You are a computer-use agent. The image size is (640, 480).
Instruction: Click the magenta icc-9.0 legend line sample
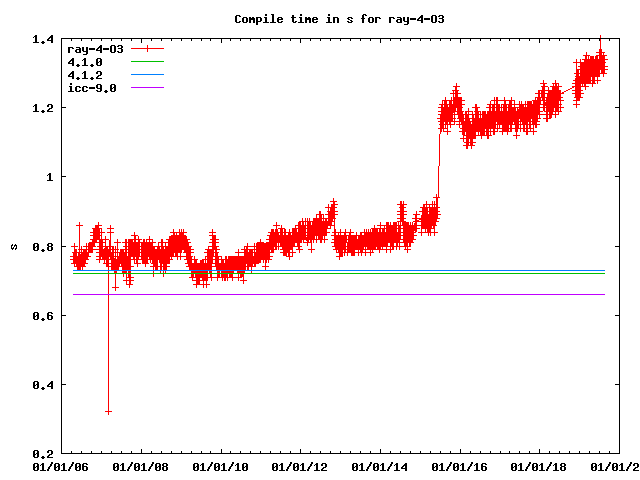147,87
